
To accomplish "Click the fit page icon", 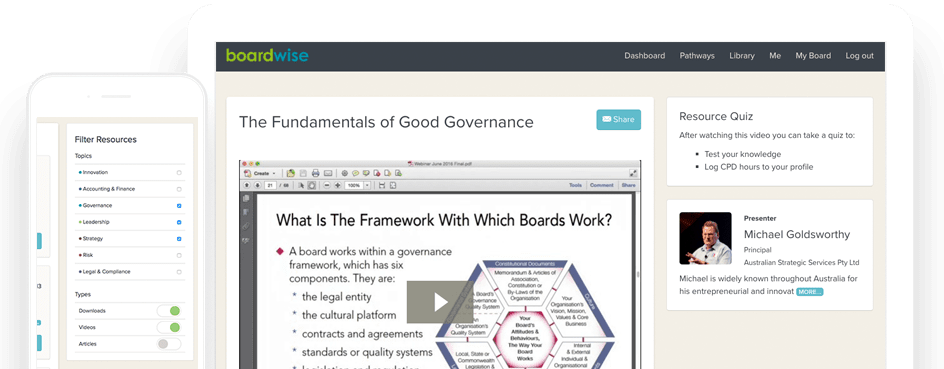I will pos(393,185).
